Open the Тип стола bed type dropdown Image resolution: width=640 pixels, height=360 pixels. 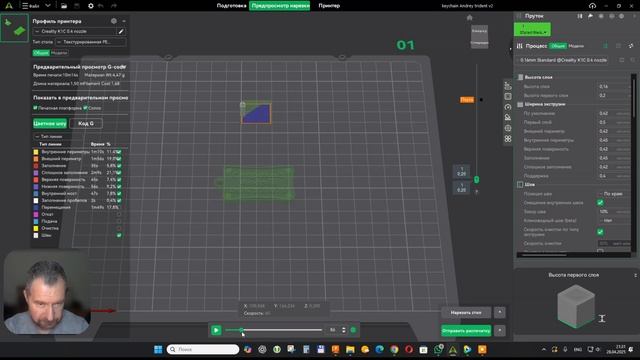pyautogui.click(x=91, y=42)
